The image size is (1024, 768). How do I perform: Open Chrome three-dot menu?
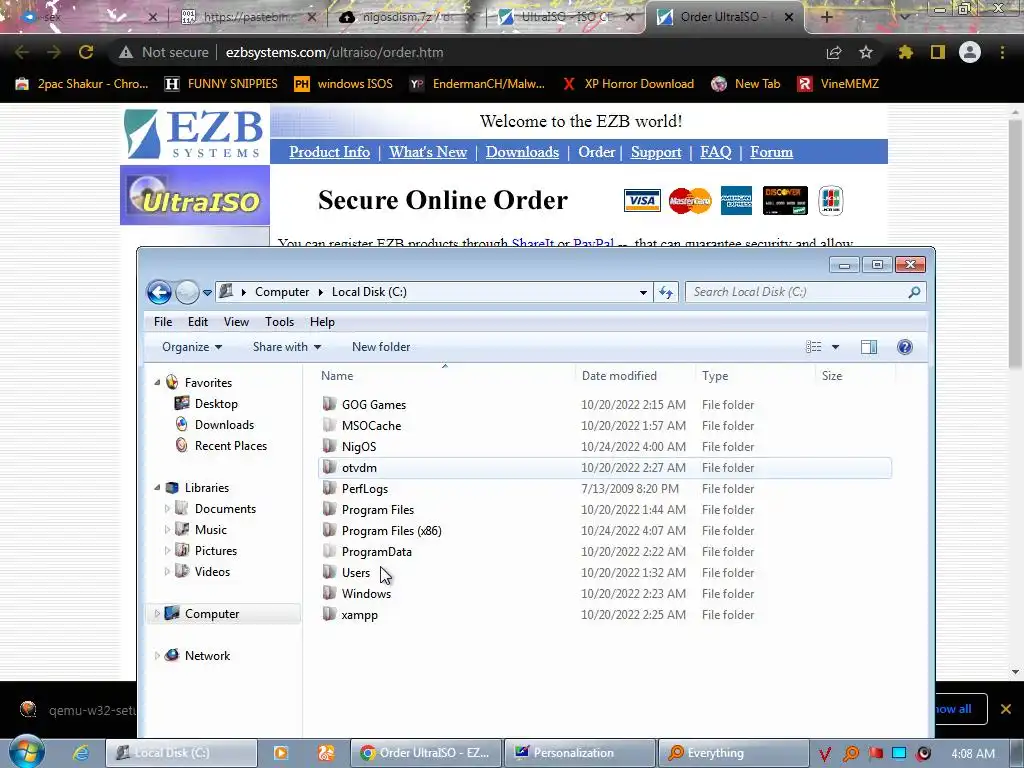click(x=1002, y=52)
